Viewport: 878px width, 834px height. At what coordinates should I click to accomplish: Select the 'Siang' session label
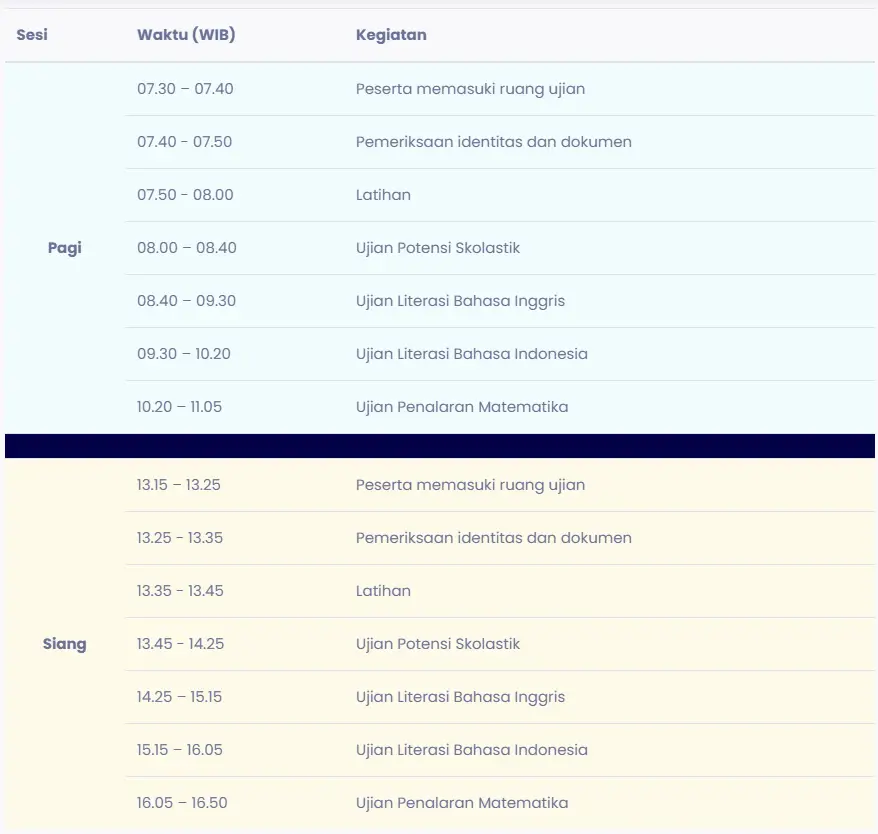(64, 644)
